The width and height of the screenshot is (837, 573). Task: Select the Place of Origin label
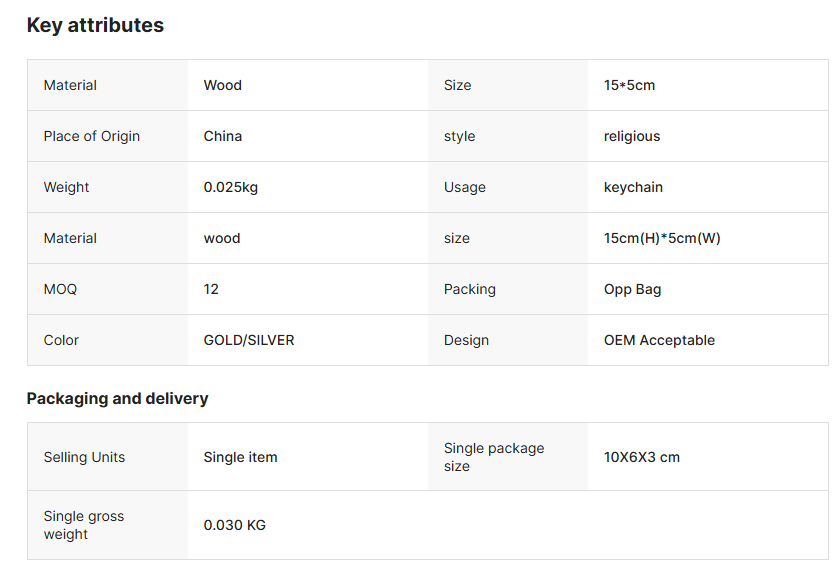[92, 136]
